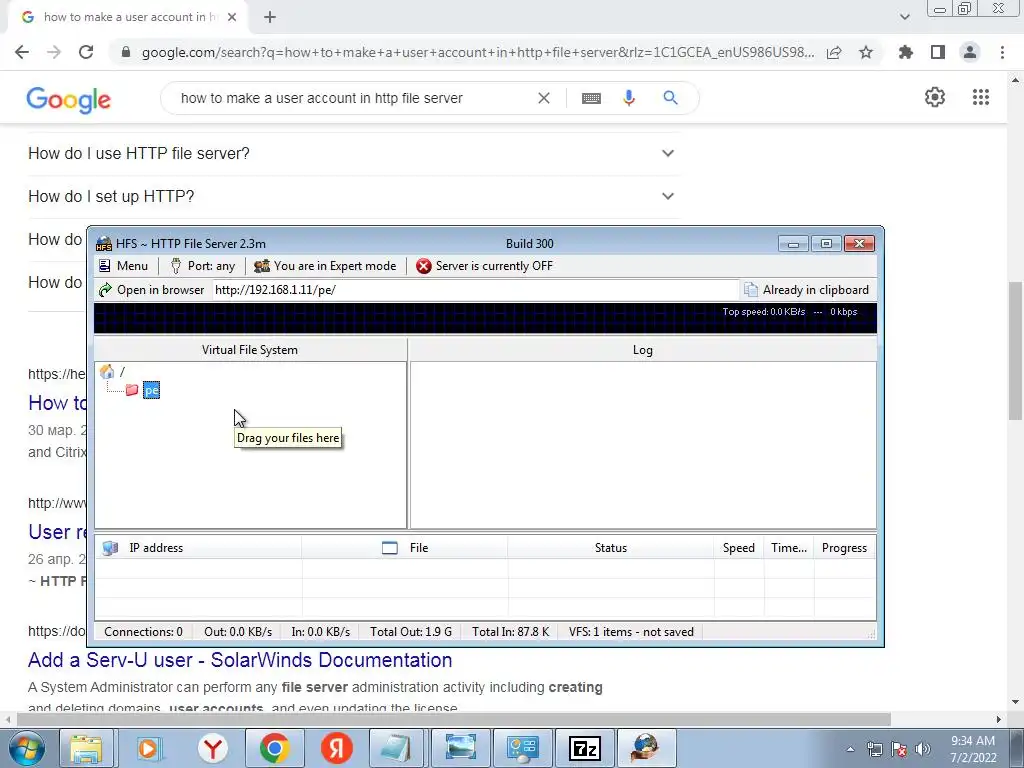
Task: Start voice search with the microphone icon
Action: [628, 98]
